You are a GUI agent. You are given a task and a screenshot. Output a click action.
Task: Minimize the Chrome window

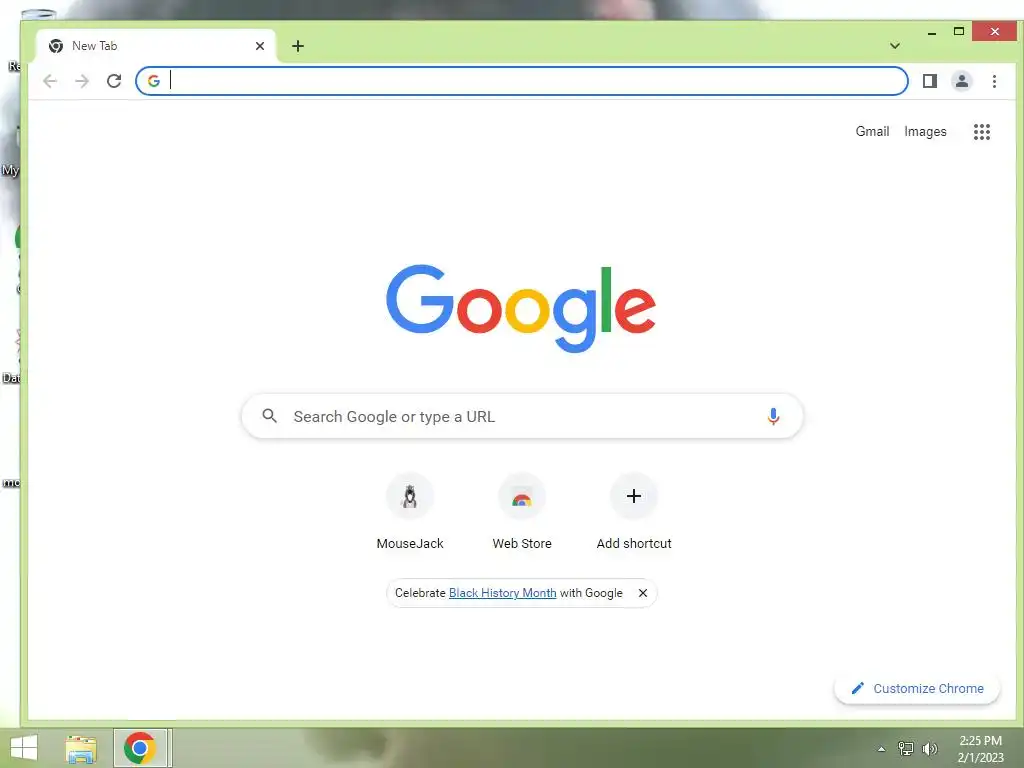932,33
